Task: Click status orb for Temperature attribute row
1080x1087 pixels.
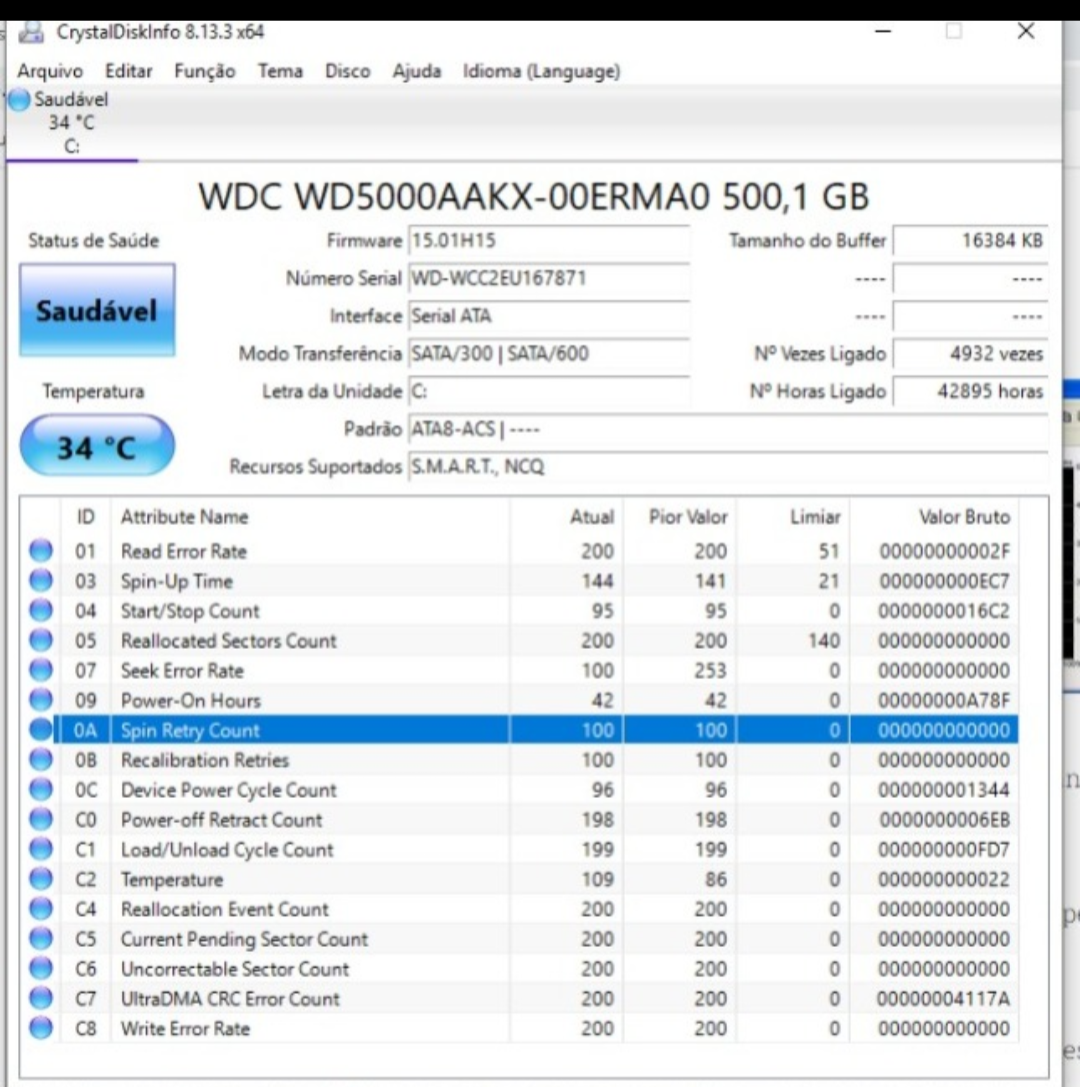Action: tap(41, 879)
